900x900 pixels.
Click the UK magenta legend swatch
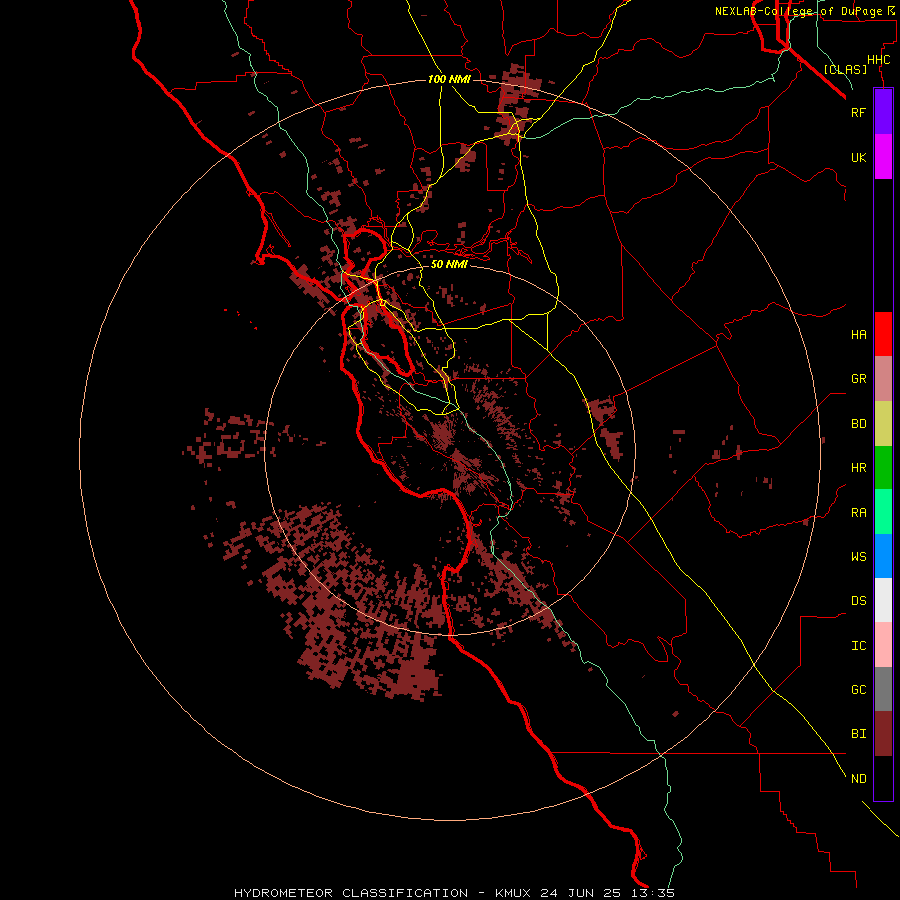coord(883,156)
